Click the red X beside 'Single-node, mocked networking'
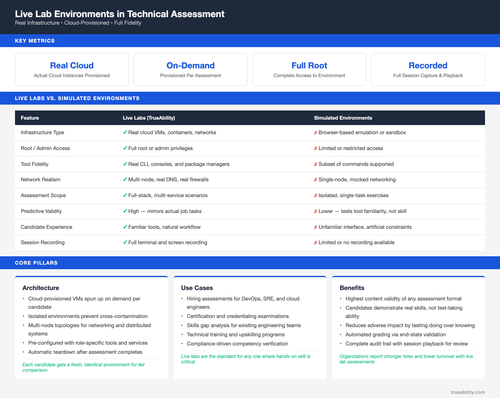Viewport: 500px width, 398px height. (x=315, y=180)
